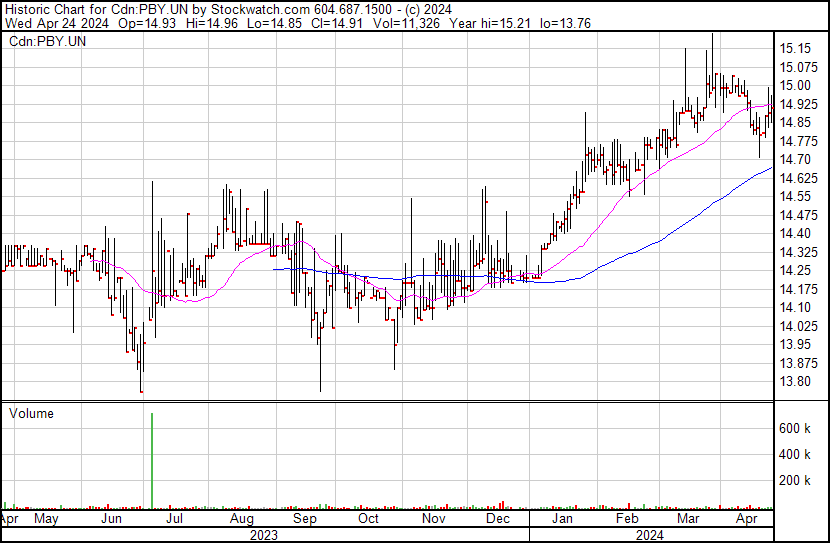Select the Jun month marker on timeline
This screenshot has height=543, width=830.
click(x=111, y=519)
